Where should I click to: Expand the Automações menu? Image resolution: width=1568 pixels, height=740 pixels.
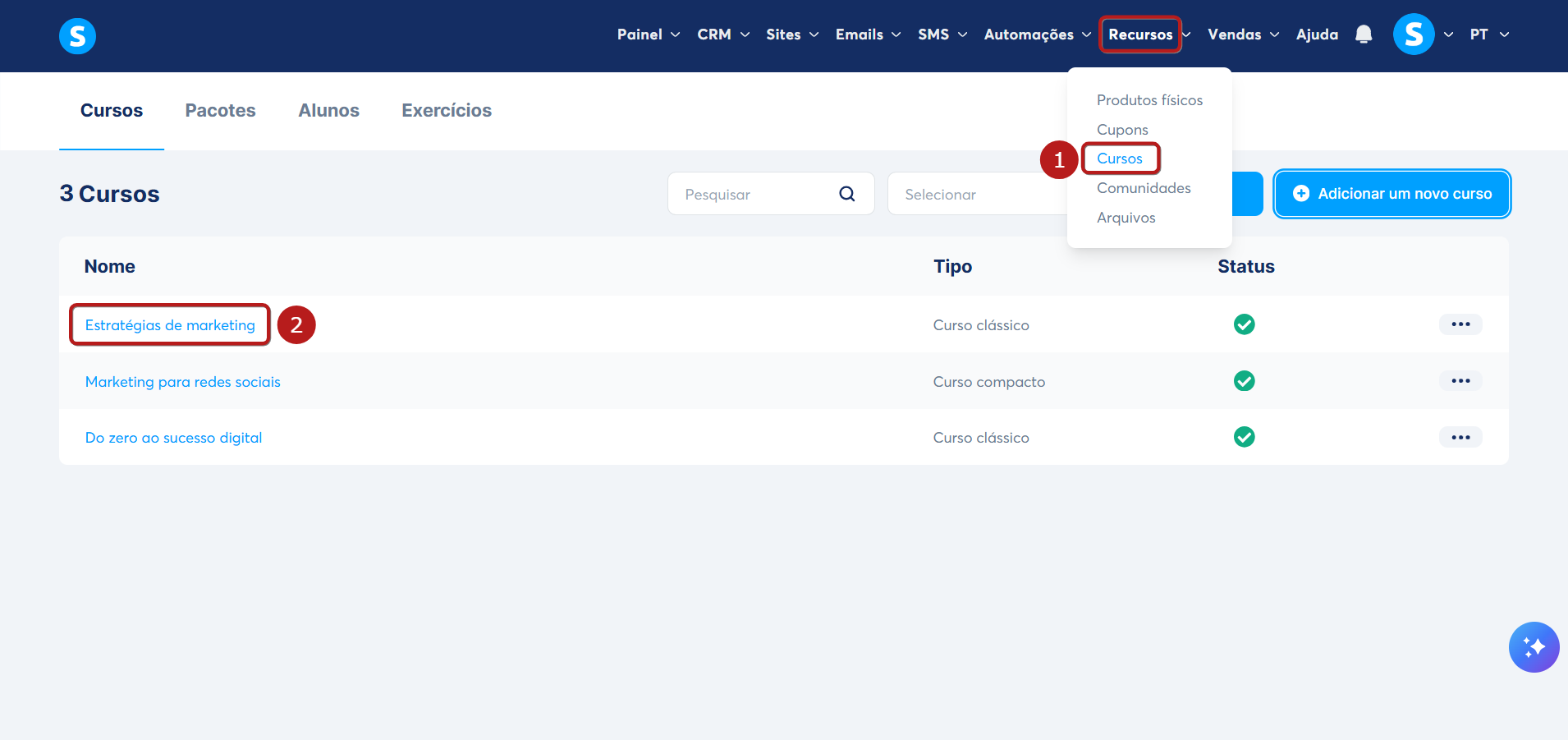1038,34
